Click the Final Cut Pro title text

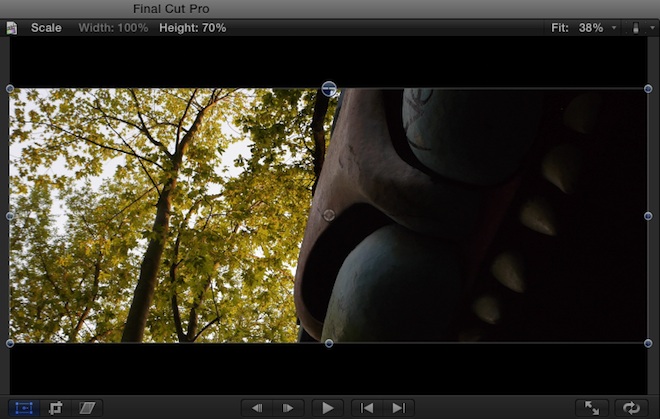click(x=171, y=8)
